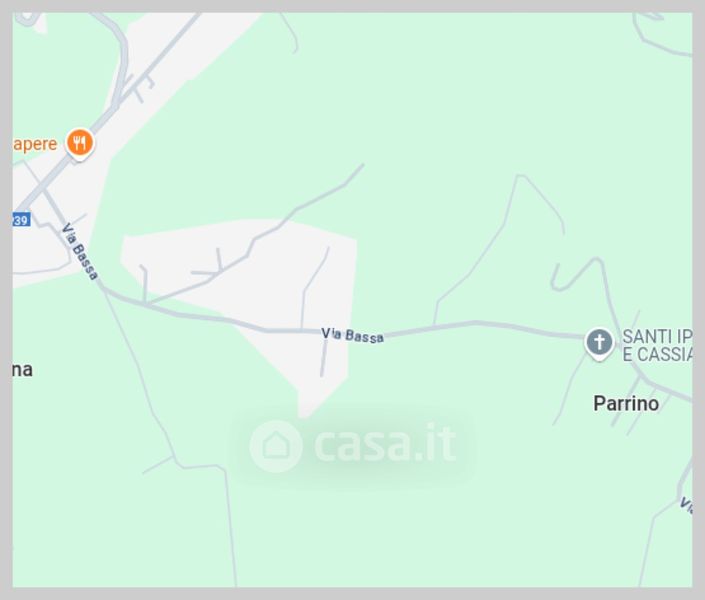The image size is (705, 600).
Task: Click the blue 39 road shield
Action: [21, 220]
